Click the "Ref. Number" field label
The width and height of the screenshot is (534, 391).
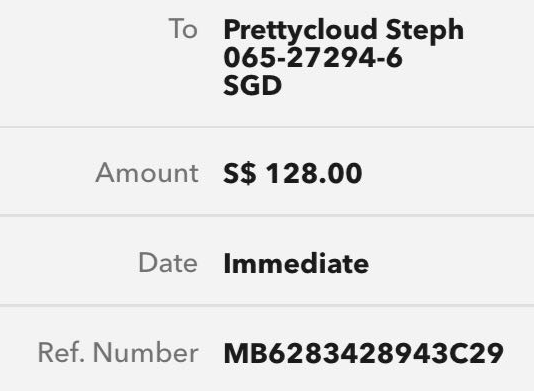click(x=118, y=353)
